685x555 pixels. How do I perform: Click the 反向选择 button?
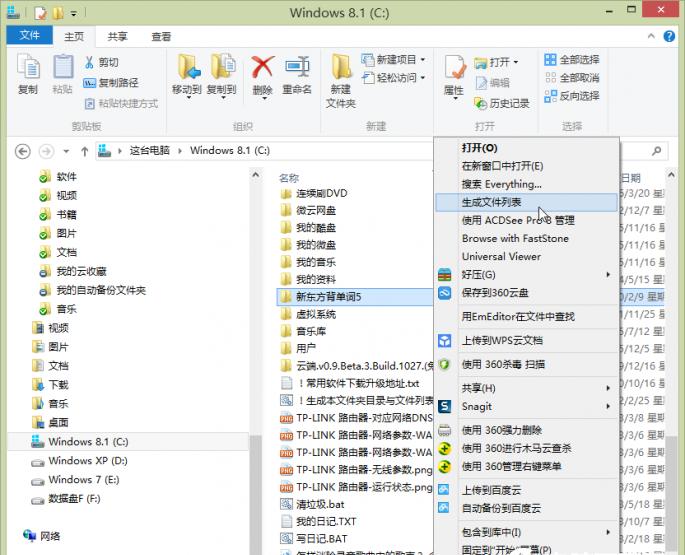point(572,96)
